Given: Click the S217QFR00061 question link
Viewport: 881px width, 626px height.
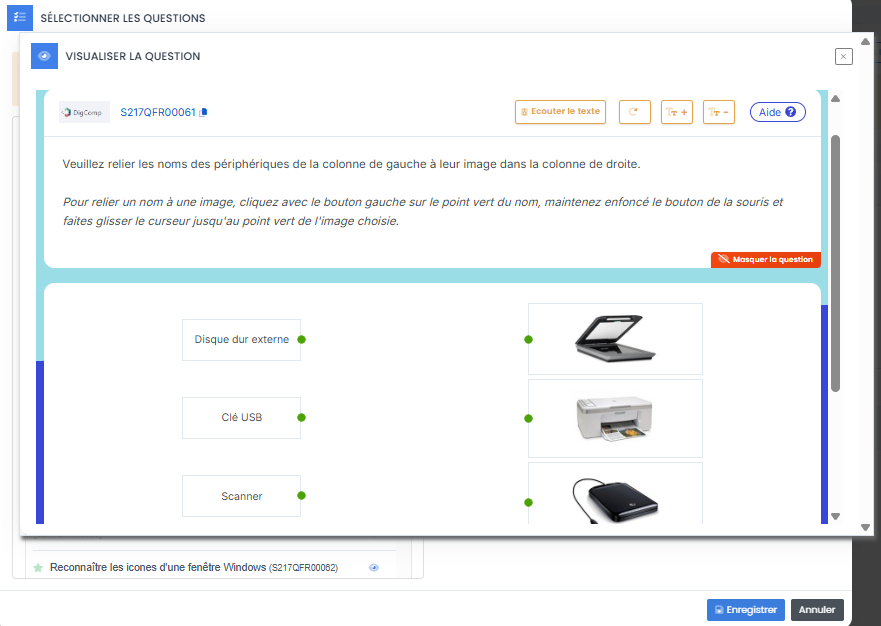Looking at the screenshot, I should click(x=158, y=112).
